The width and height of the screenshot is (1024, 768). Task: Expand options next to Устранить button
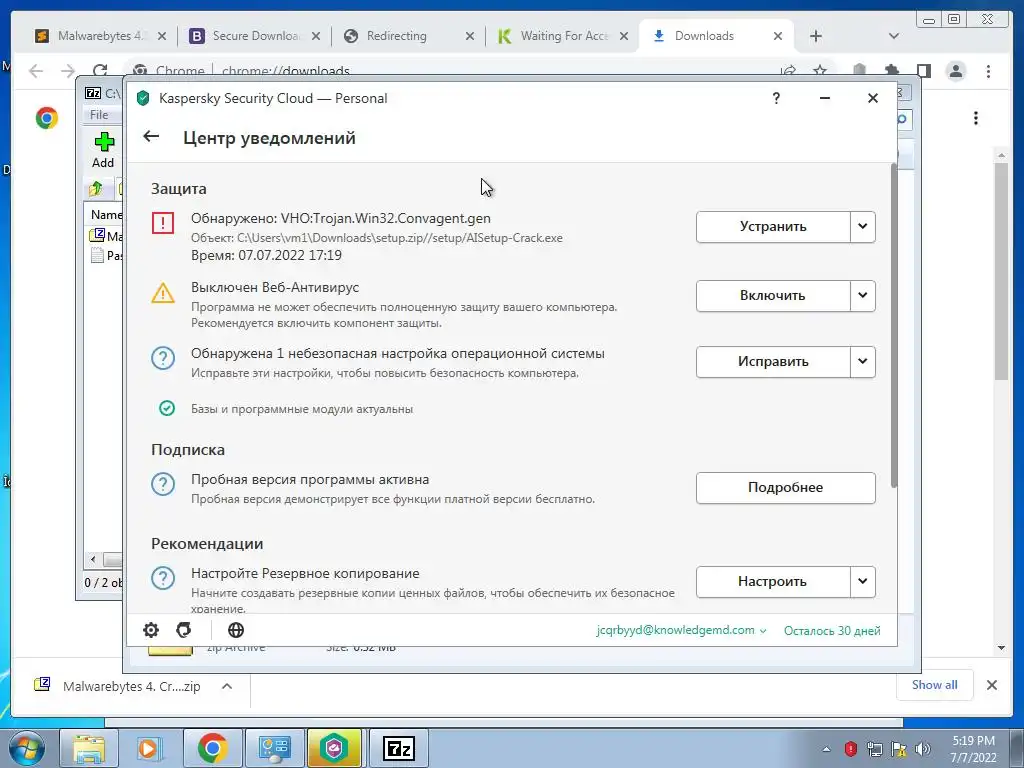(x=863, y=227)
